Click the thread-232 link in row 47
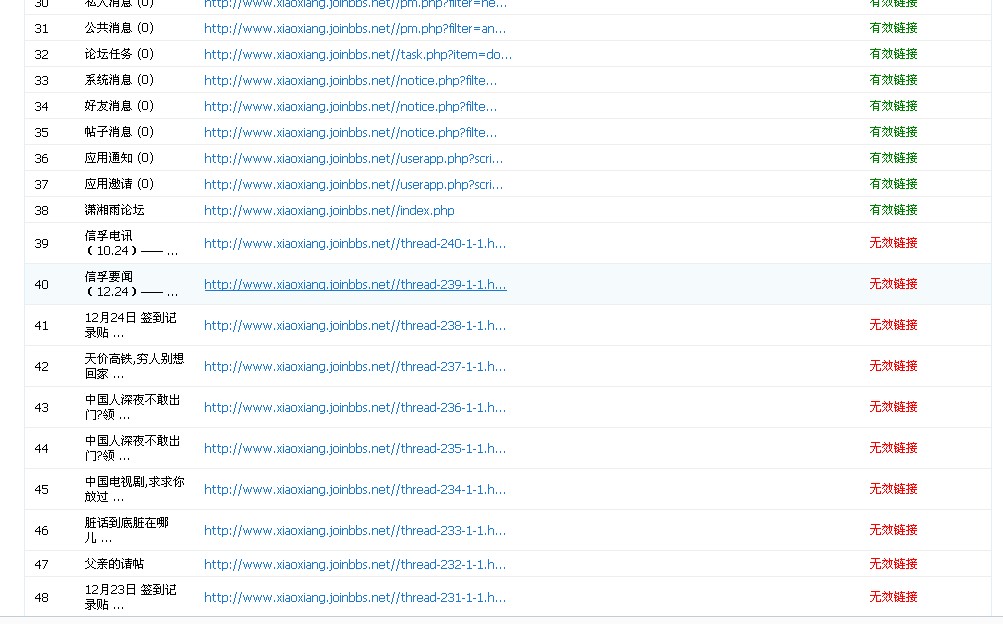 [355, 565]
